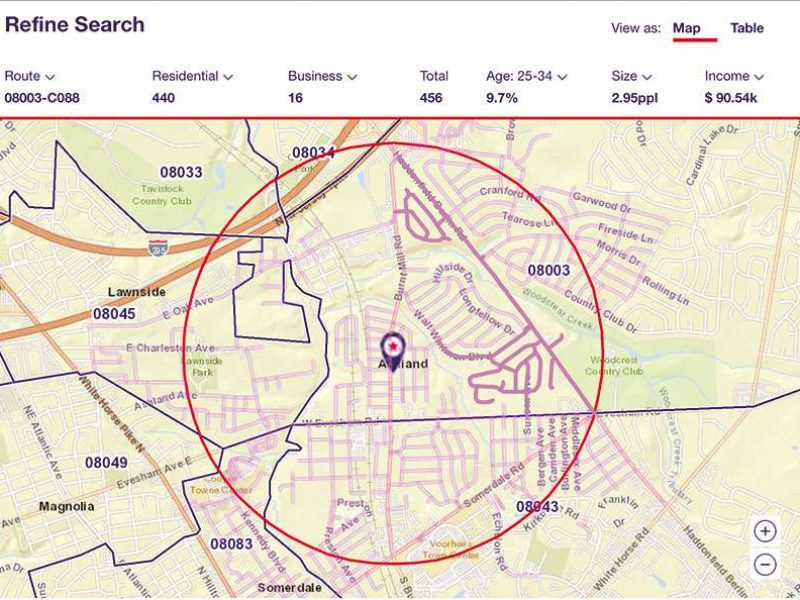Viewport: 800px width, 600px height.
Task: Select ZIP 08033 near Tavistock Country Club
Action: (x=180, y=170)
